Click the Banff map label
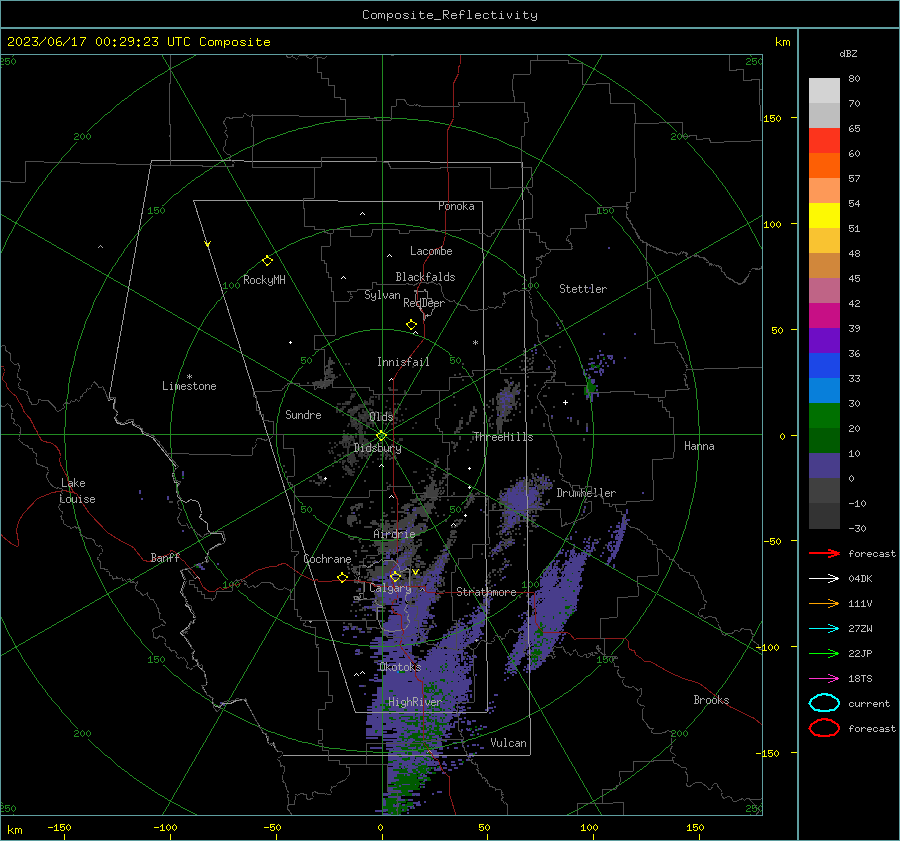The width and height of the screenshot is (900, 841). pyautogui.click(x=165, y=557)
